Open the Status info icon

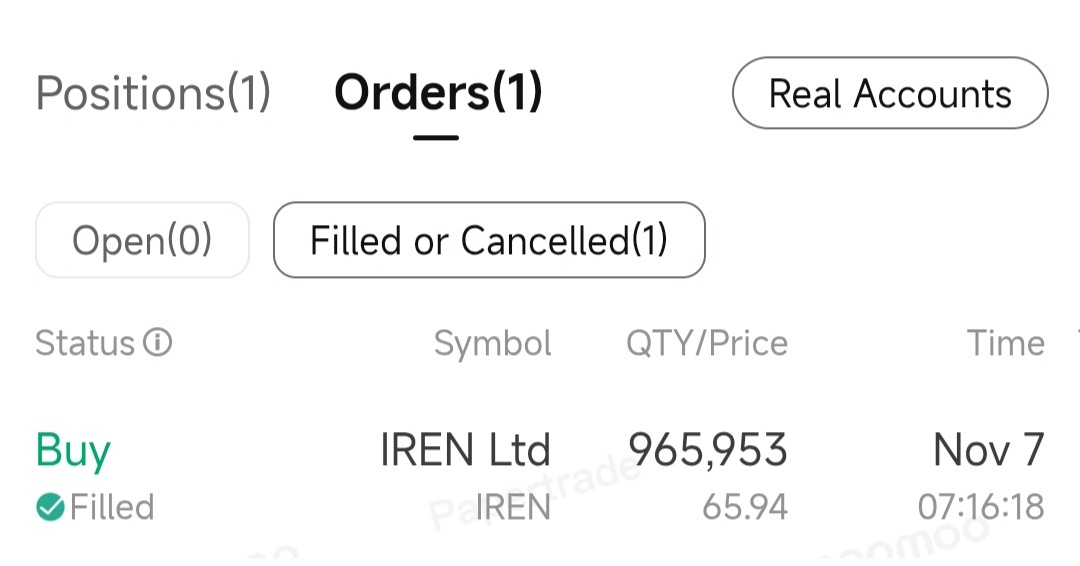pyautogui.click(x=157, y=342)
